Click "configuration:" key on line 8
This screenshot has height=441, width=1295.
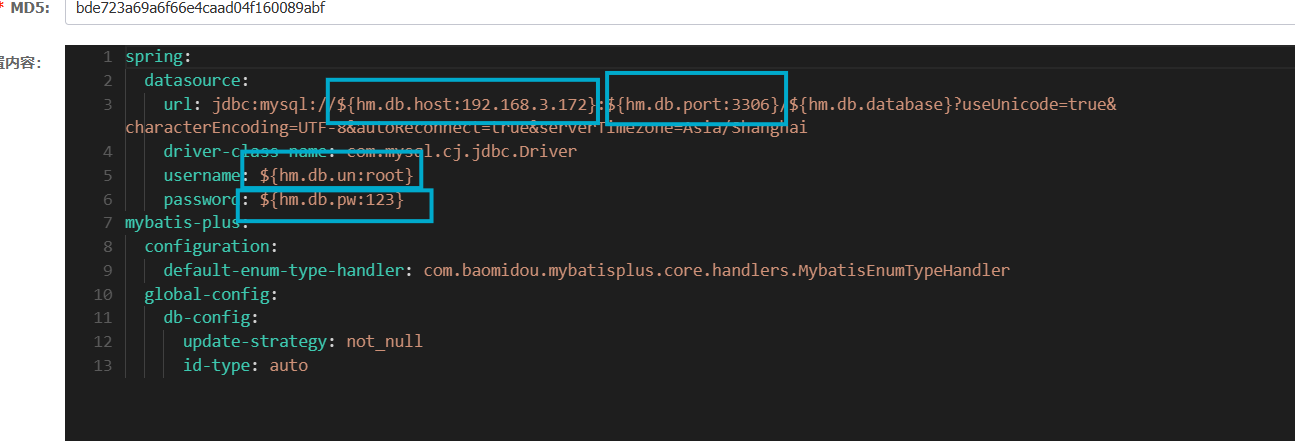tap(211, 246)
